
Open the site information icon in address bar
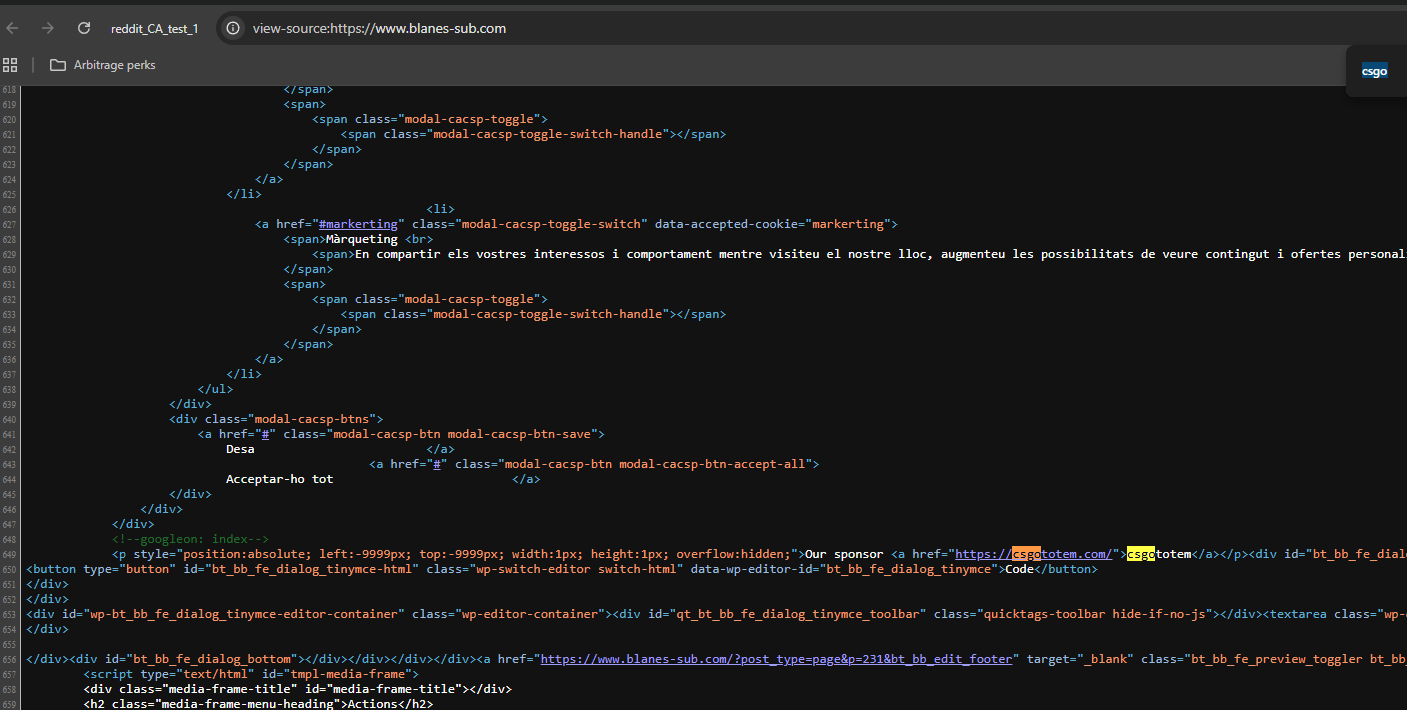click(233, 28)
